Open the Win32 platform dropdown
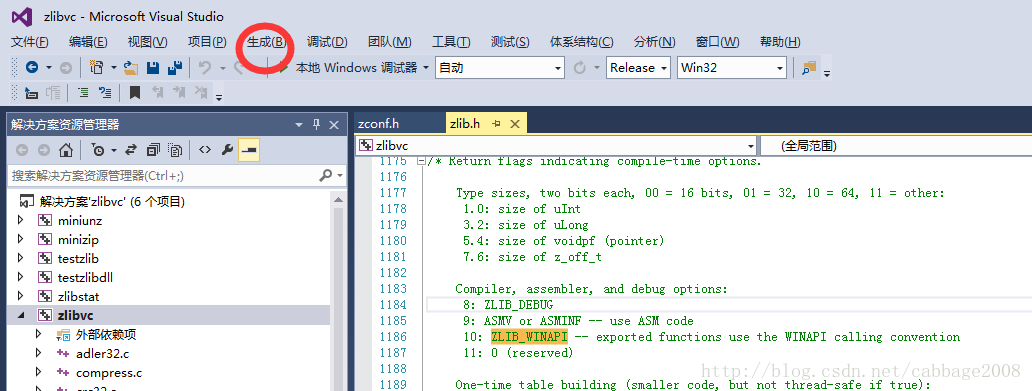This screenshot has width=1032, height=391. click(x=732, y=67)
